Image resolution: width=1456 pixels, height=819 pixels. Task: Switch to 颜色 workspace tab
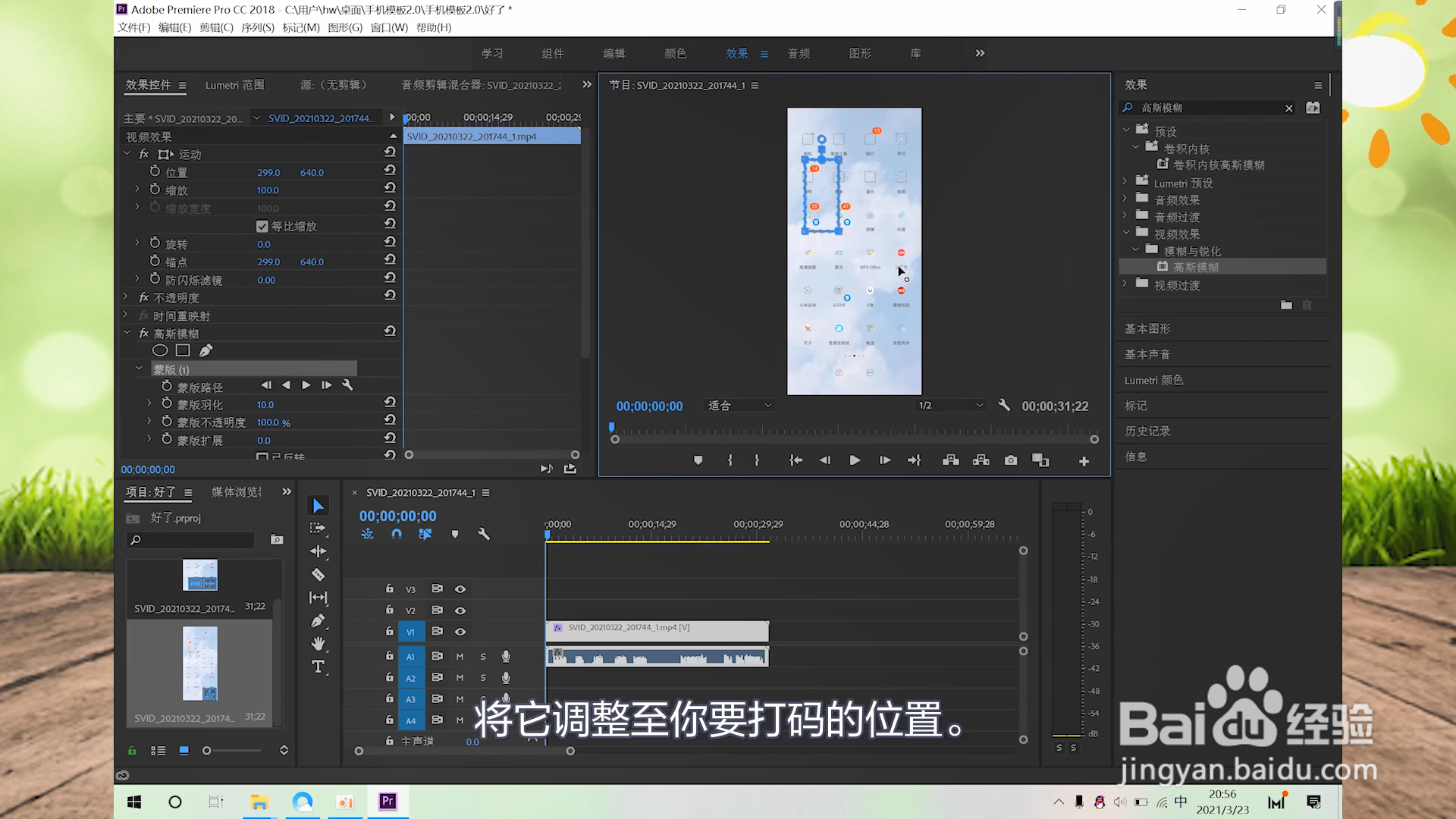tap(675, 53)
